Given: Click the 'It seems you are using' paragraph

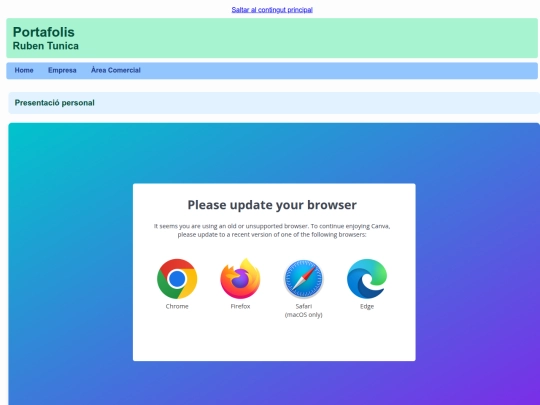Looking at the screenshot, I should [x=272, y=230].
